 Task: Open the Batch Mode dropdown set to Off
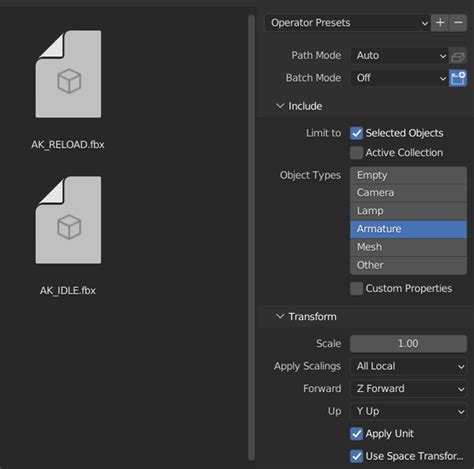pyautogui.click(x=399, y=78)
